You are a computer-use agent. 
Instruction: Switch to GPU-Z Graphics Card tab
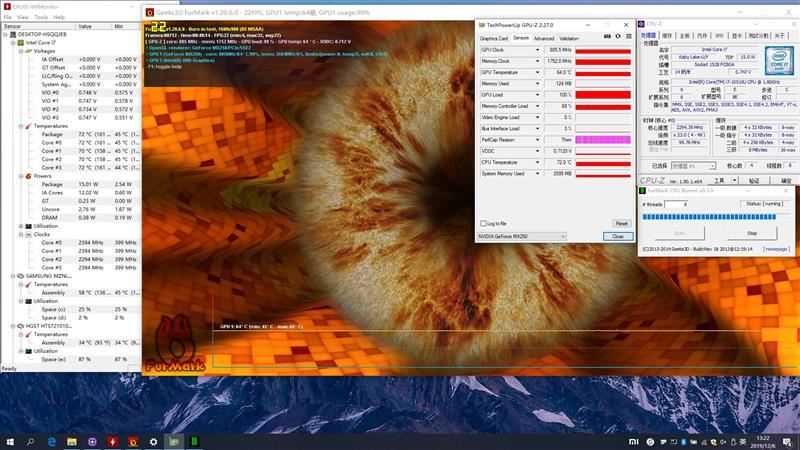(494, 38)
